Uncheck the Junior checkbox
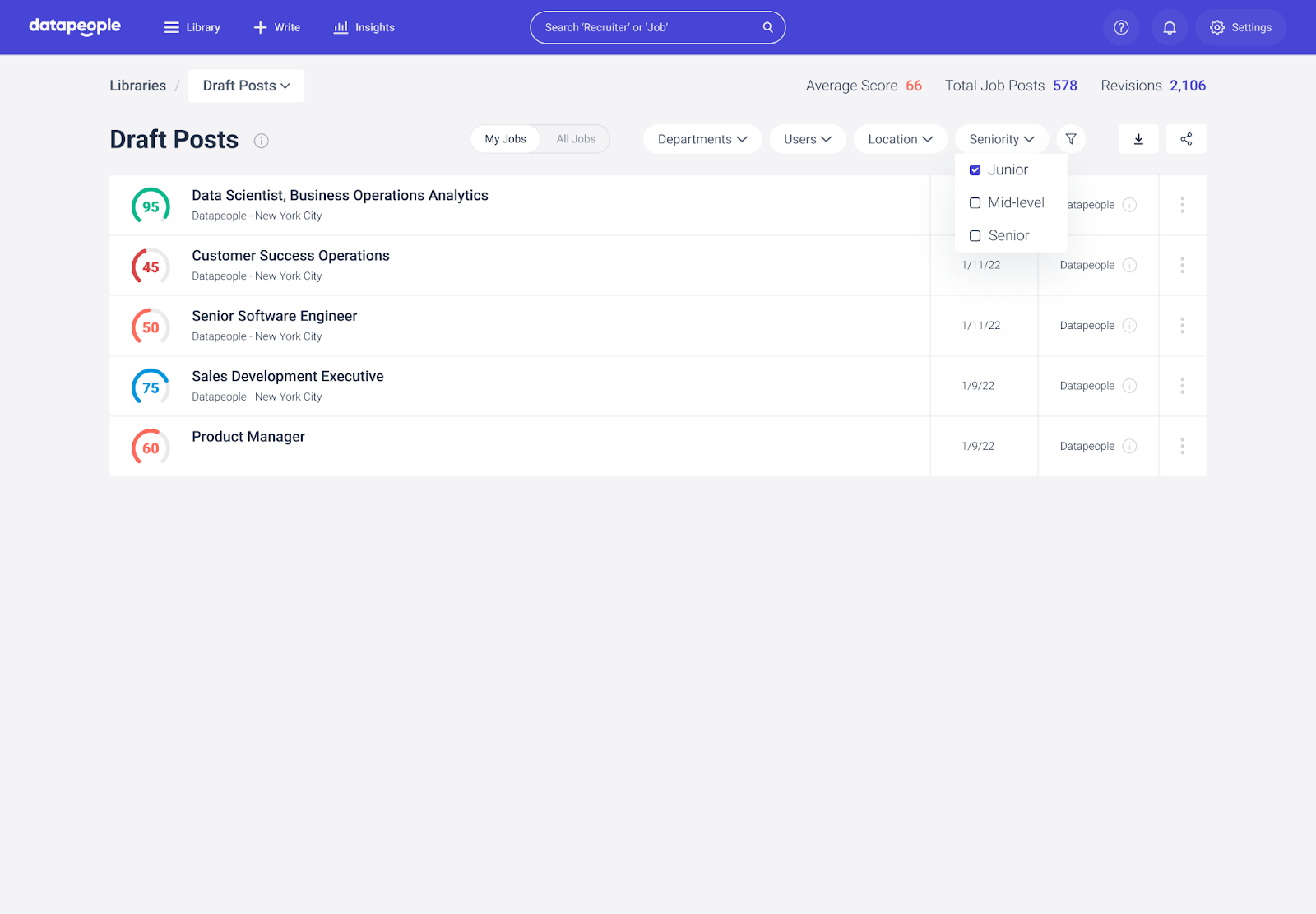1316x914 pixels. point(975,170)
